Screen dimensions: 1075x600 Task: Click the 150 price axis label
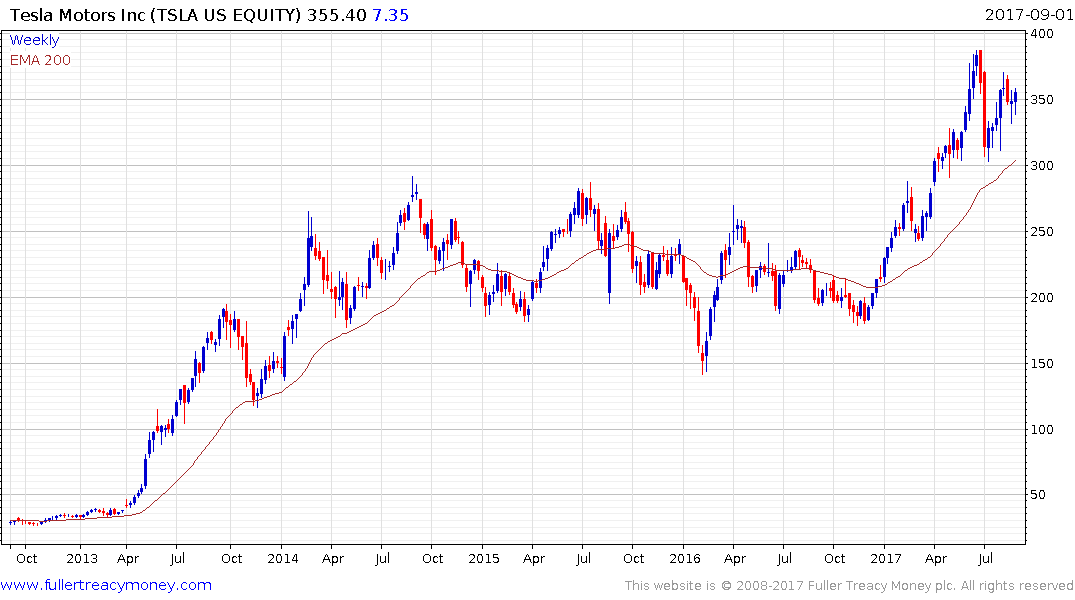1042,363
